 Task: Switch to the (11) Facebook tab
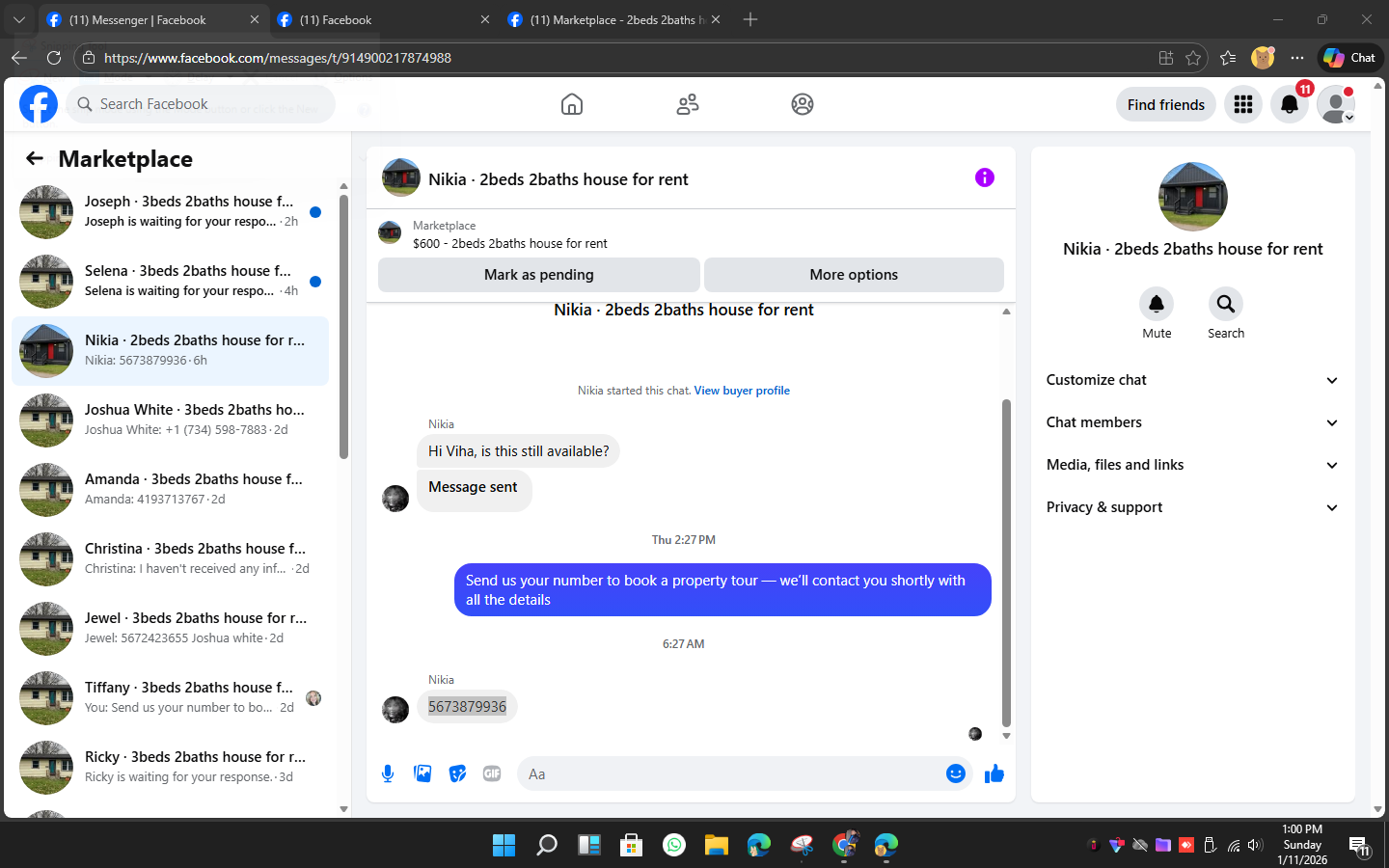tap(383, 19)
